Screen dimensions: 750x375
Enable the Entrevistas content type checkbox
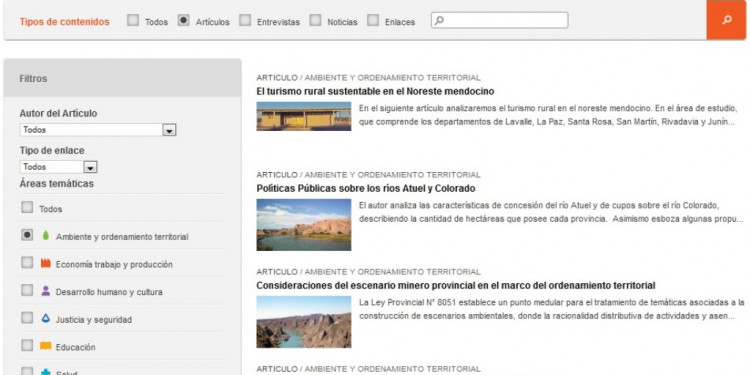coord(245,20)
